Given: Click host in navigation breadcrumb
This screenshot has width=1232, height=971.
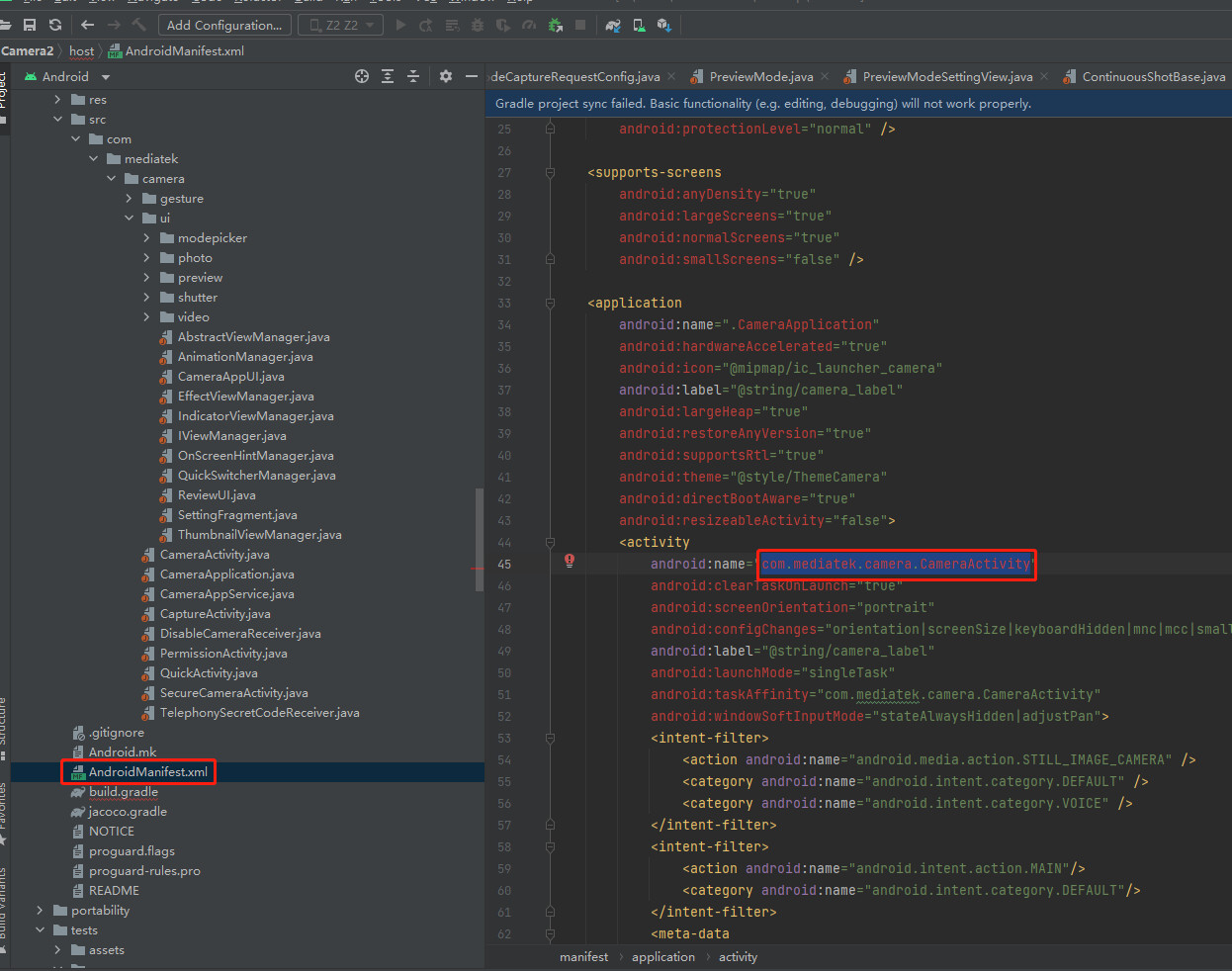Looking at the screenshot, I should pyautogui.click(x=82, y=50).
